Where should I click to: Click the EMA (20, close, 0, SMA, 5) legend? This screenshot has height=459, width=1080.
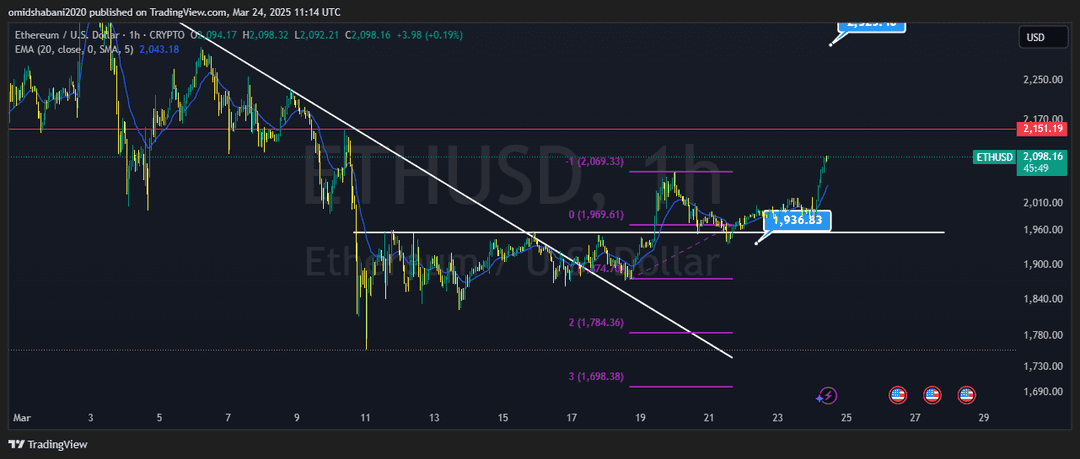tap(75, 48)
